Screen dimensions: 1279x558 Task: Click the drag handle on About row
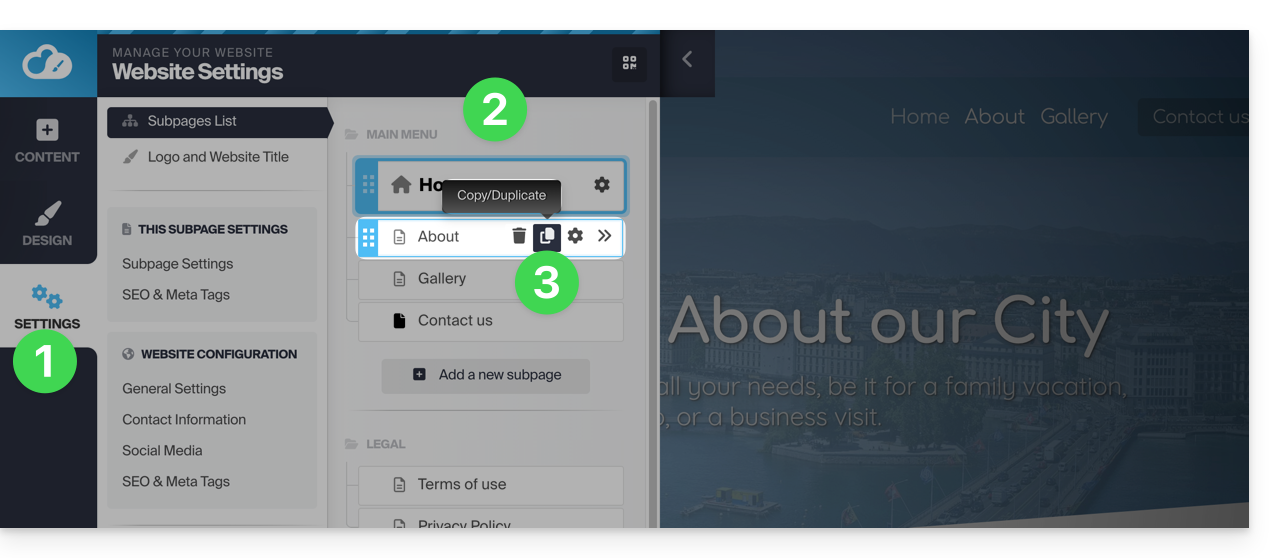click(368, 237)
